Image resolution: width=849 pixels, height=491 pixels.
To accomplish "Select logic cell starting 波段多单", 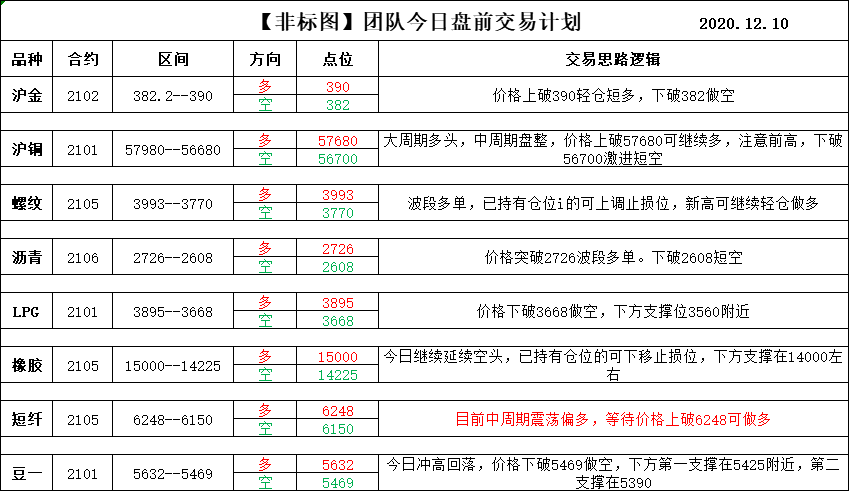I will point(613,203).
